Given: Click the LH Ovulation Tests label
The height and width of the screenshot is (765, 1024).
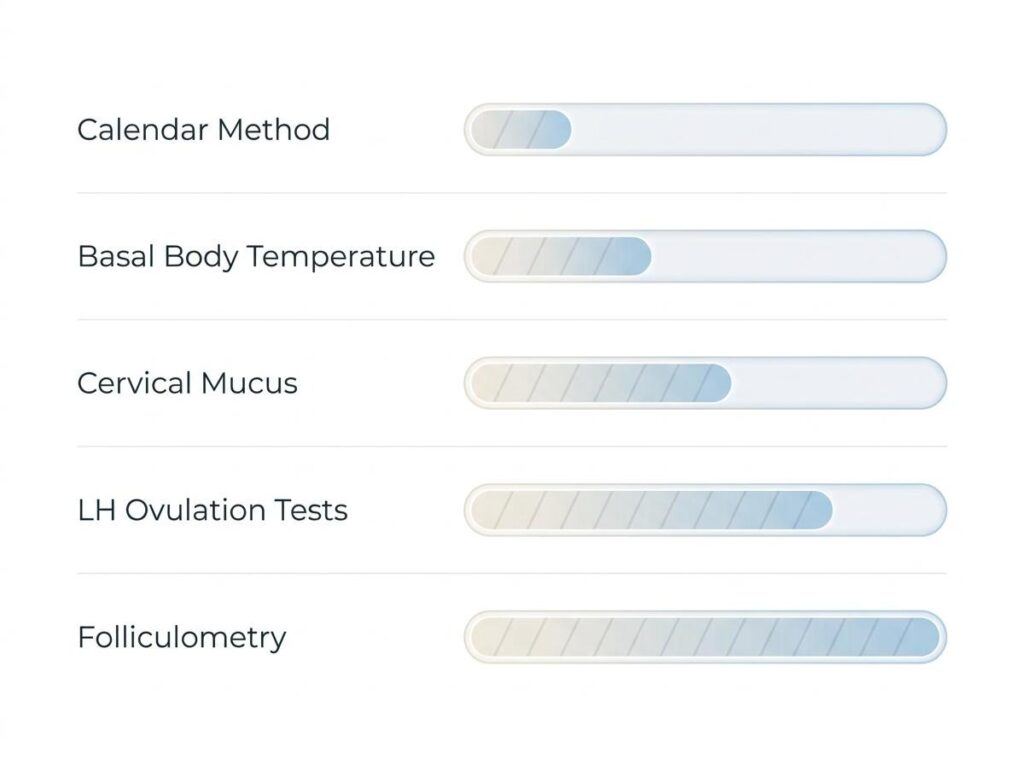Looking at the screenshot, I should pos(212,510).
